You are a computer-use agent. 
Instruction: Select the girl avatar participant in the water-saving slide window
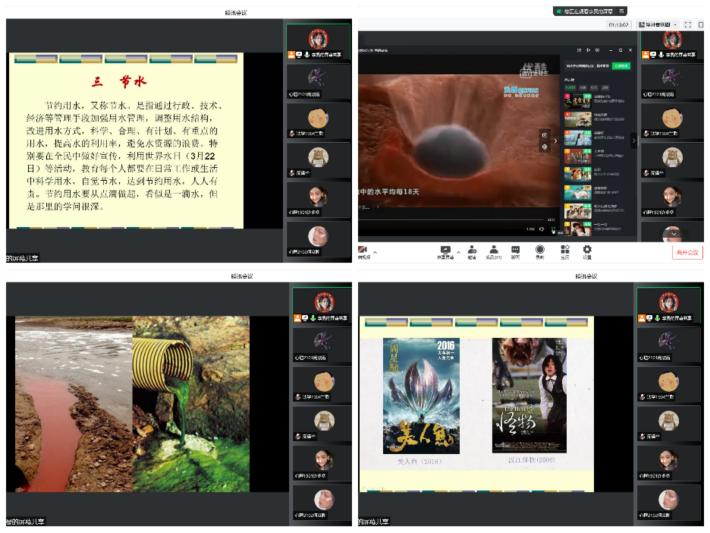318,196
